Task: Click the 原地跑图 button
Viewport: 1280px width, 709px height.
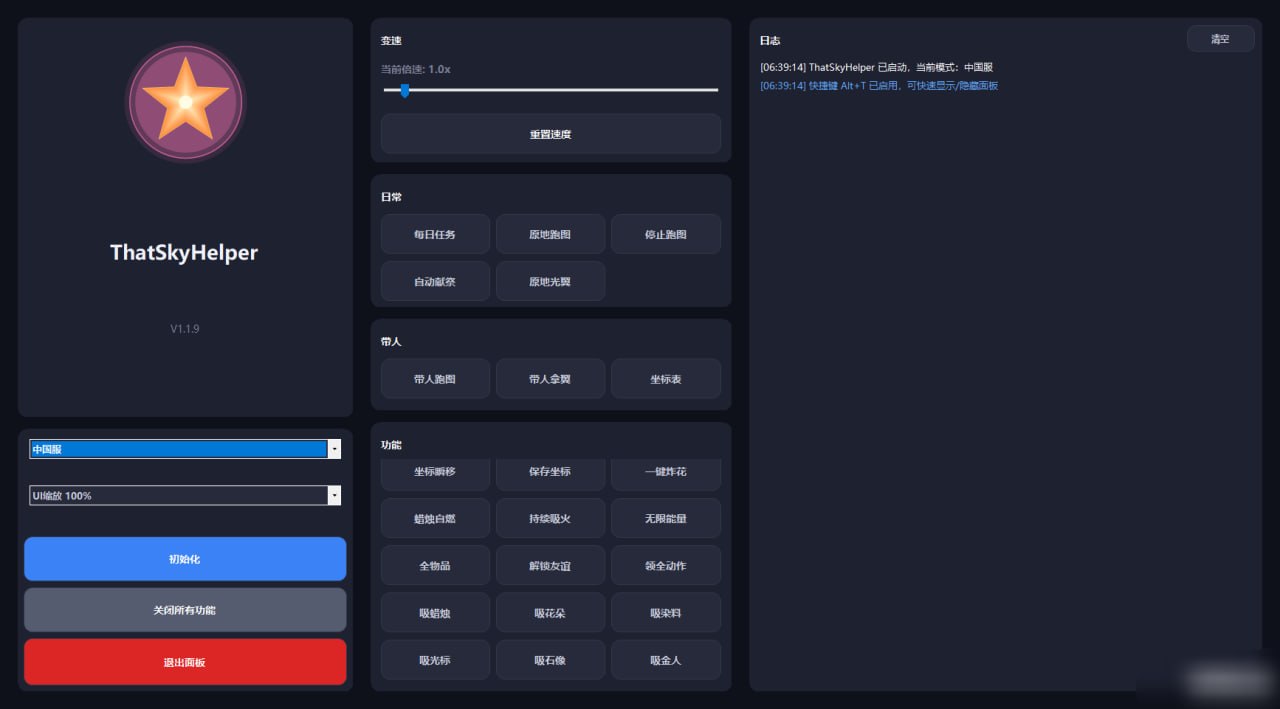Action: (550, 234)
